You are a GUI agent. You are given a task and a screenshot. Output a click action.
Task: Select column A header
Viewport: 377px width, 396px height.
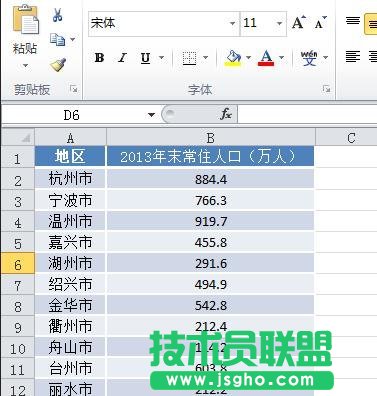click(x=70, y=138)
